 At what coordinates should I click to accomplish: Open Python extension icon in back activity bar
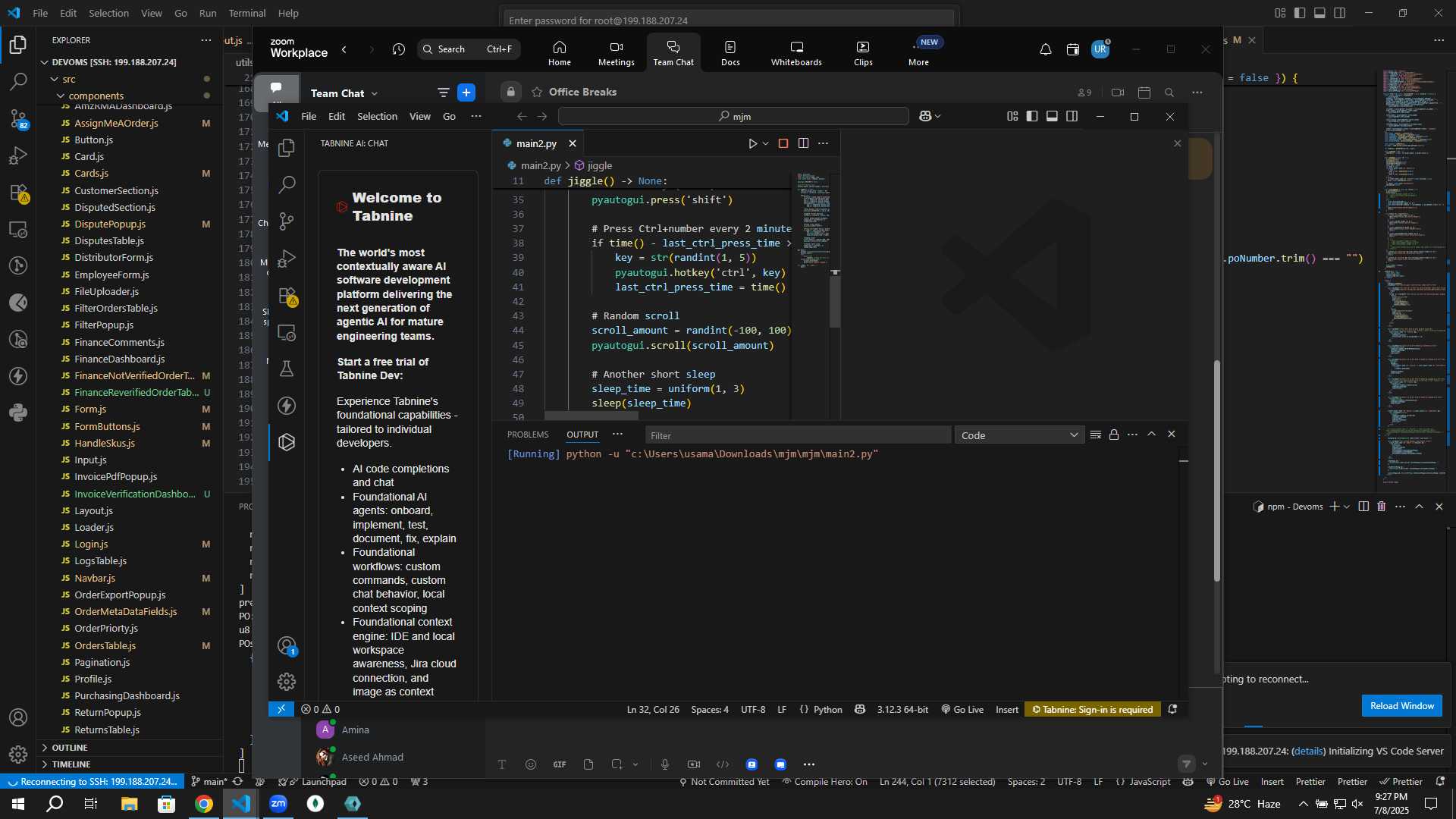[18, 413]
